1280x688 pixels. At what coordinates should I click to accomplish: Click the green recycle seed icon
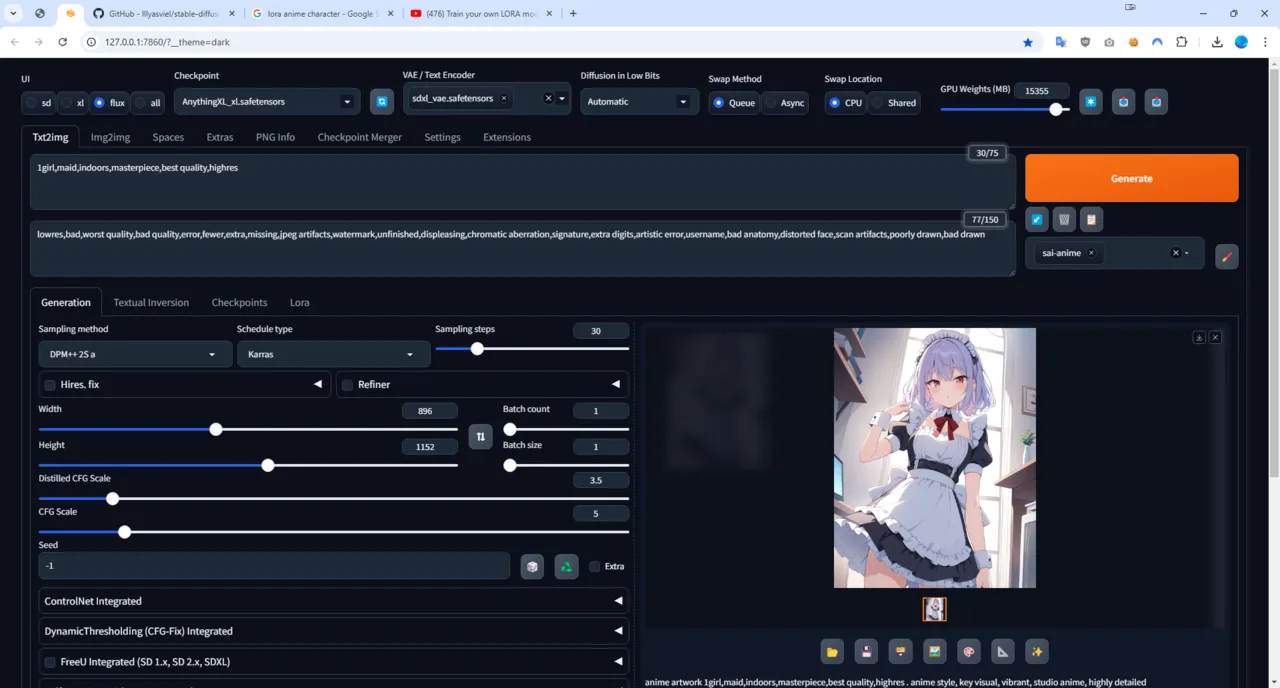coord(566,567)
